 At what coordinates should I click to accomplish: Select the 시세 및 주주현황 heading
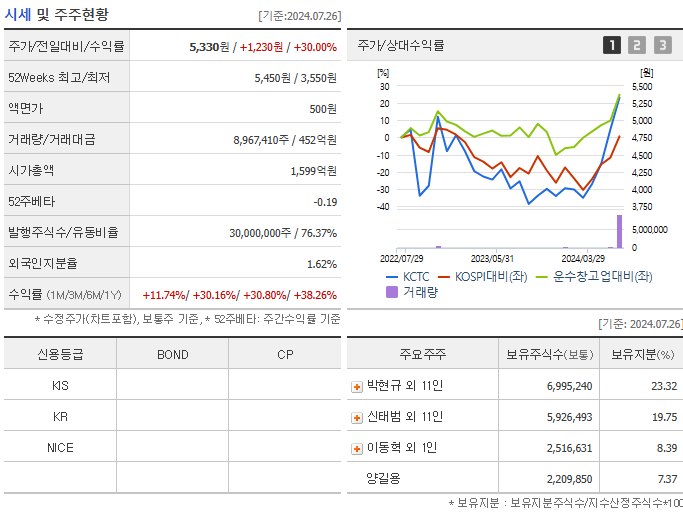click(56, 14)
